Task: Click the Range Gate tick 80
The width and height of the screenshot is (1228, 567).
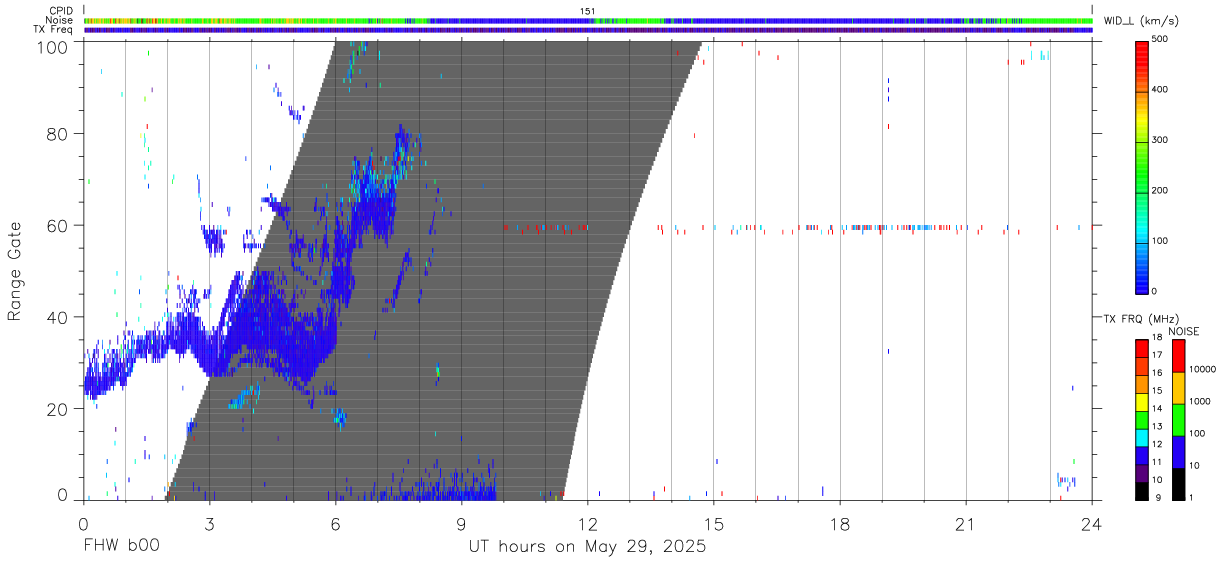Action: 55,133
